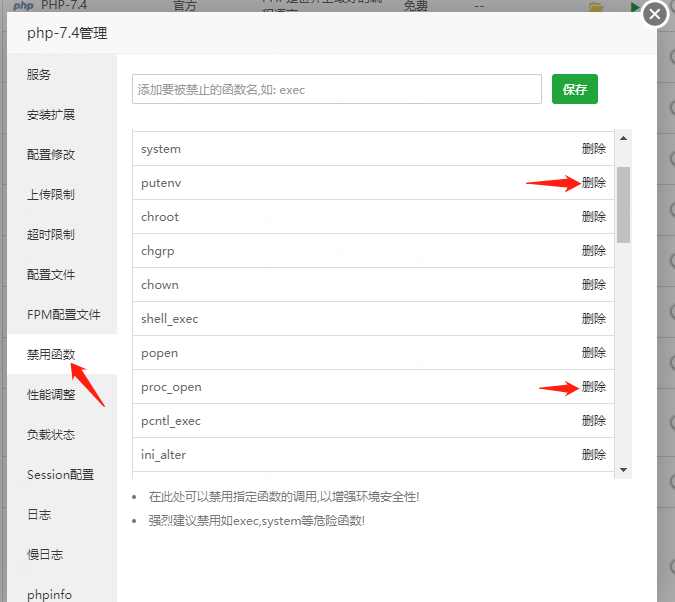Viewport: 675px width, 602px height.
Task: Click the scrollbar down arrow
Action: click(x=623, y=469)
